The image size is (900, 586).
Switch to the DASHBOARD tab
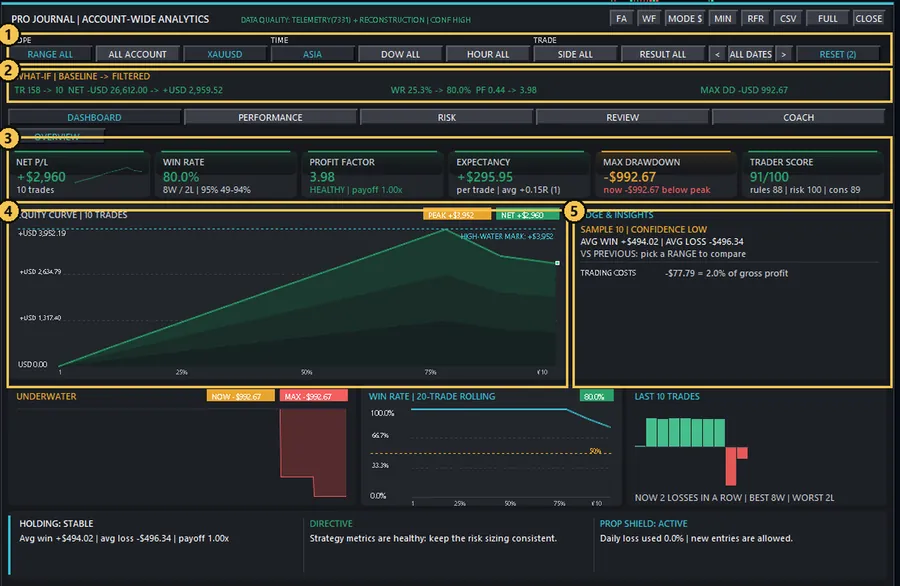click(x=94, y=117)
